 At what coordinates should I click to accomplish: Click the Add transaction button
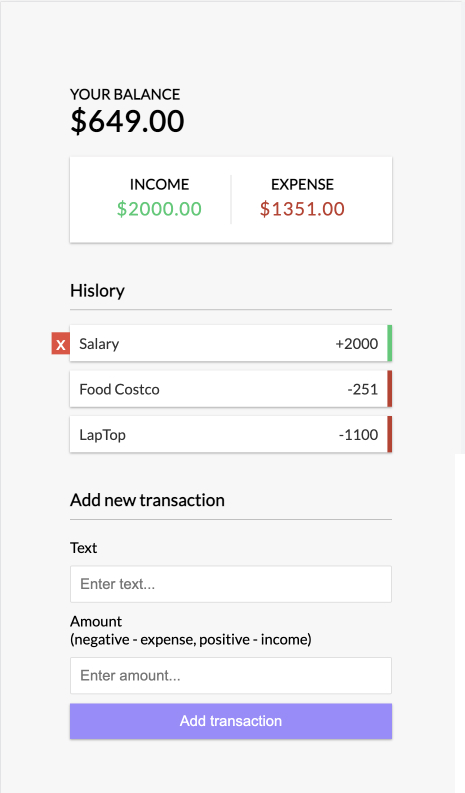pos(231,721)
